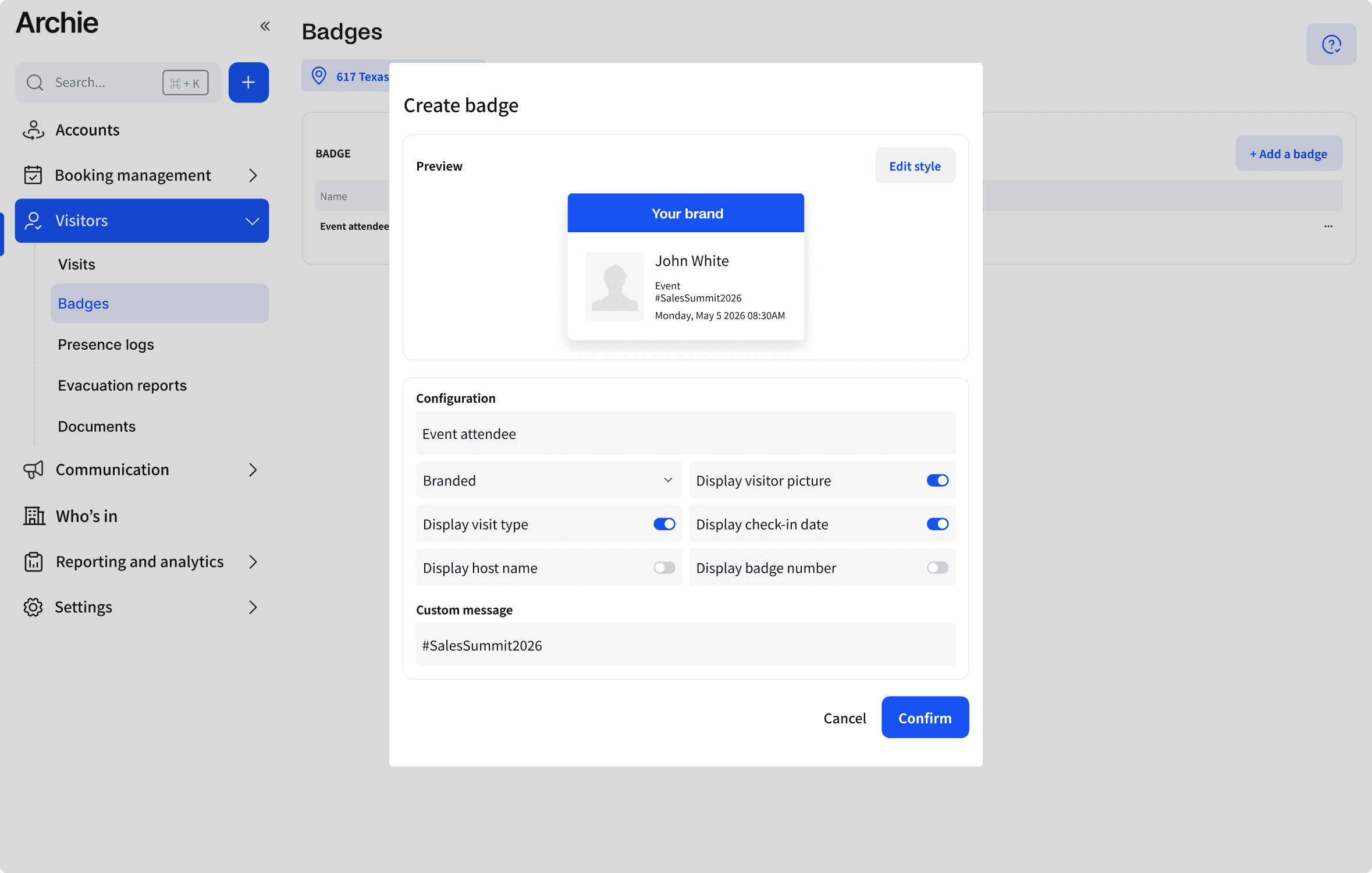
Task: Open the search field magnifier icon
Action: [35, 83]
